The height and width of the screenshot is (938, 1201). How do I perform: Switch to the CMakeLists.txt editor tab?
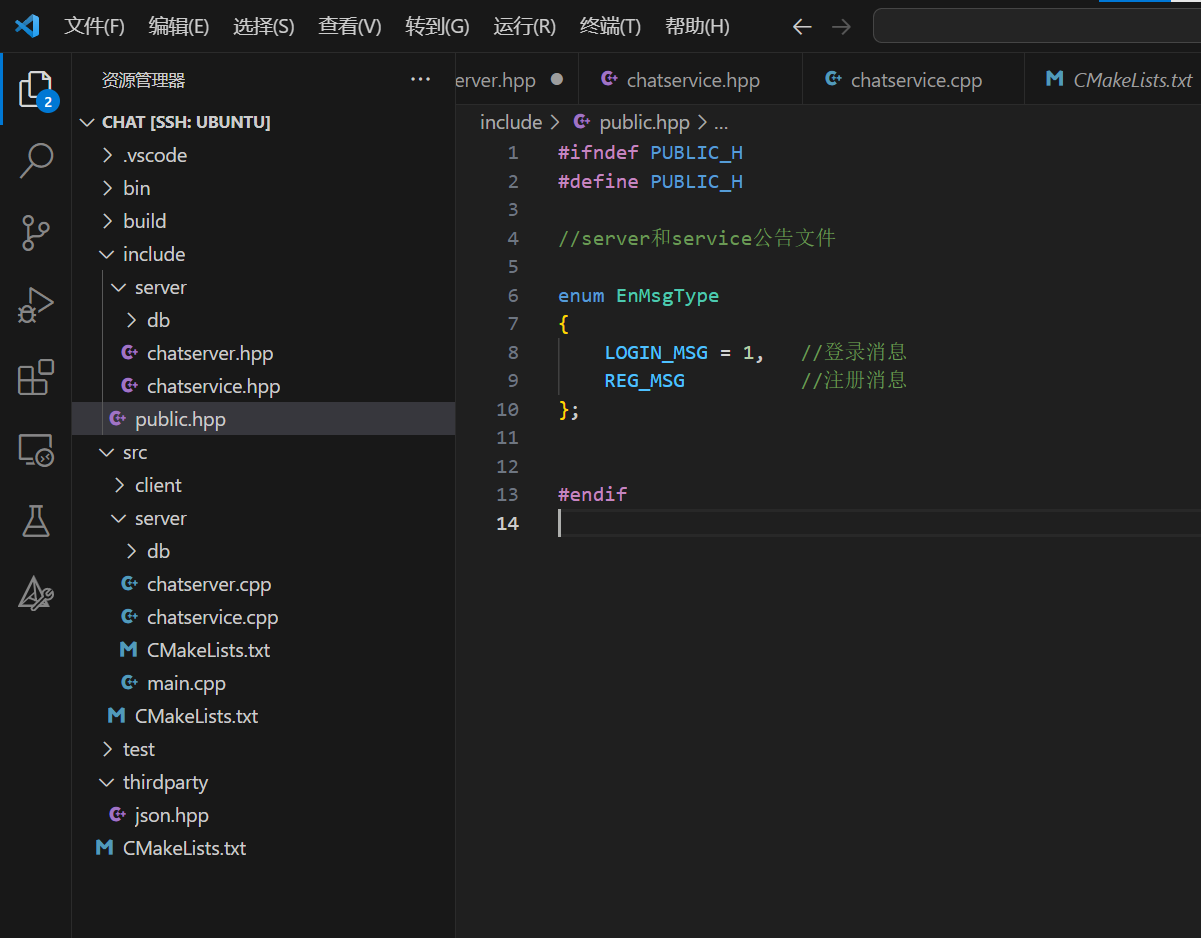(1131, 80)
